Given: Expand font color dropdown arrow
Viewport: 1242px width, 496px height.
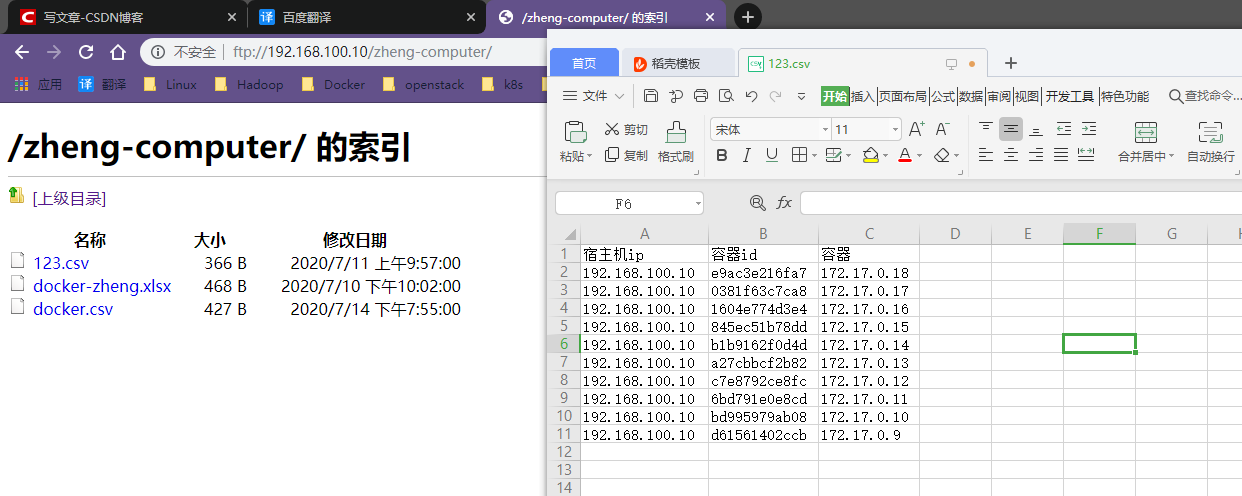Looking at the screenshot, I should [920, 156].
